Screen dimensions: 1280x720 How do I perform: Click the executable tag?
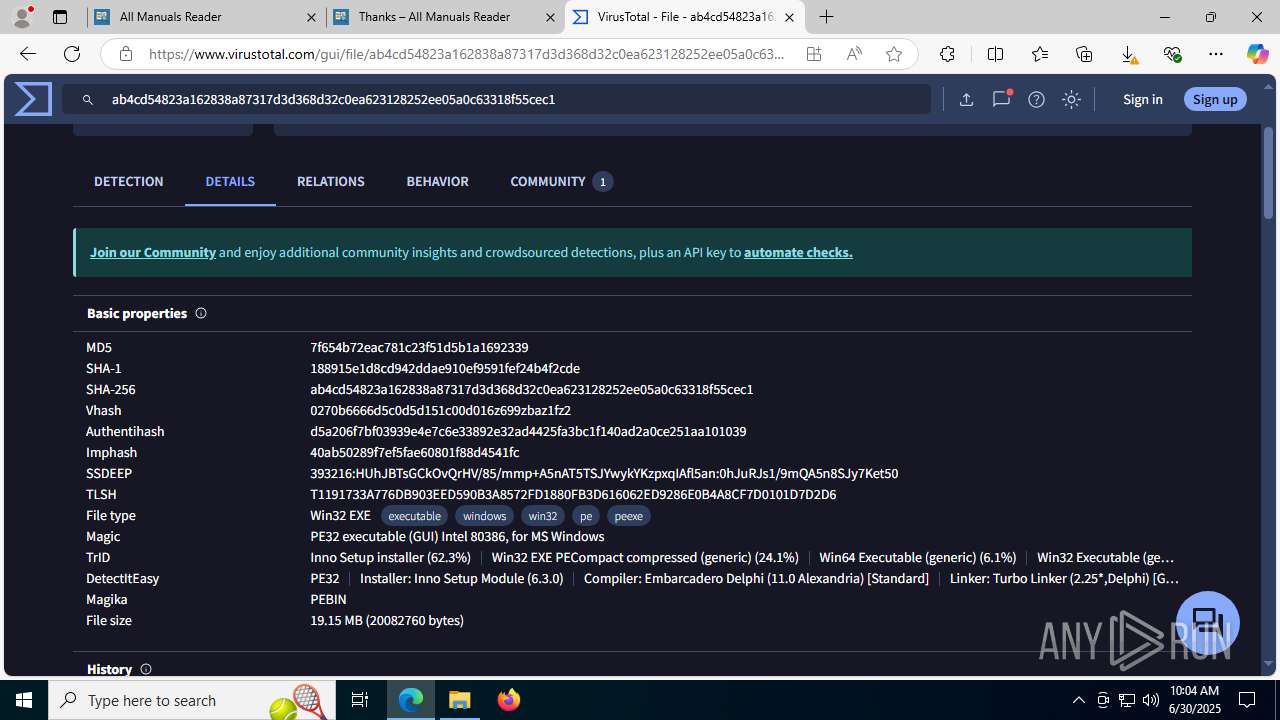(414, 516)
